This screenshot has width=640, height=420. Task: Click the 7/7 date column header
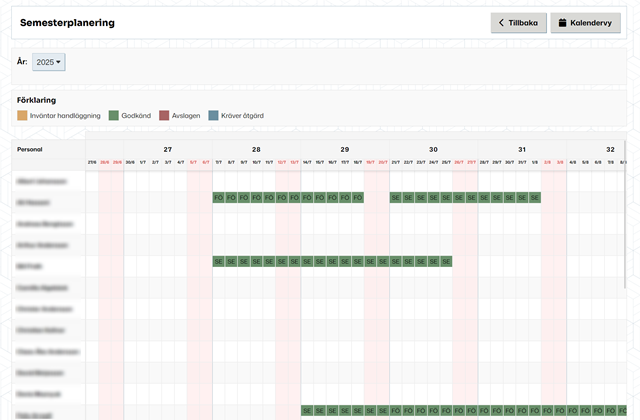(x=219, y=162)
